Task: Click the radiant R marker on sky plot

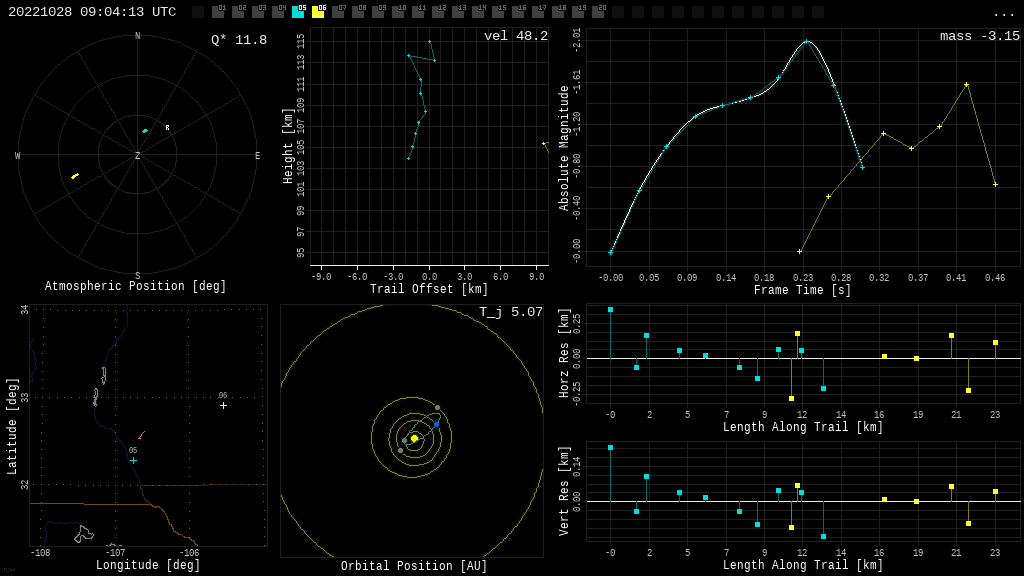Action: pos(167,128)
